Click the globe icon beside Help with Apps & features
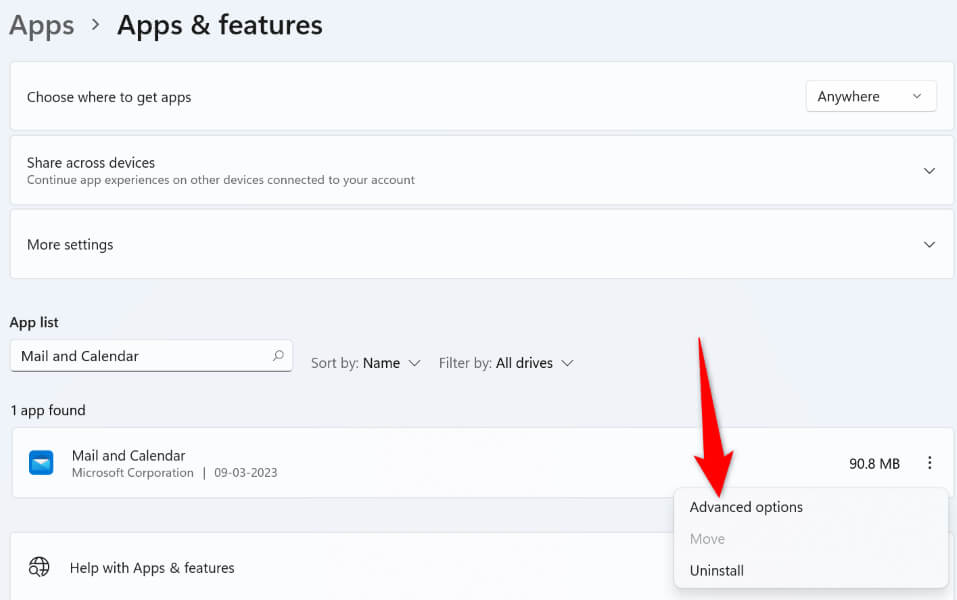The height and width of the screenshot is (600, 957). (39, 567)
